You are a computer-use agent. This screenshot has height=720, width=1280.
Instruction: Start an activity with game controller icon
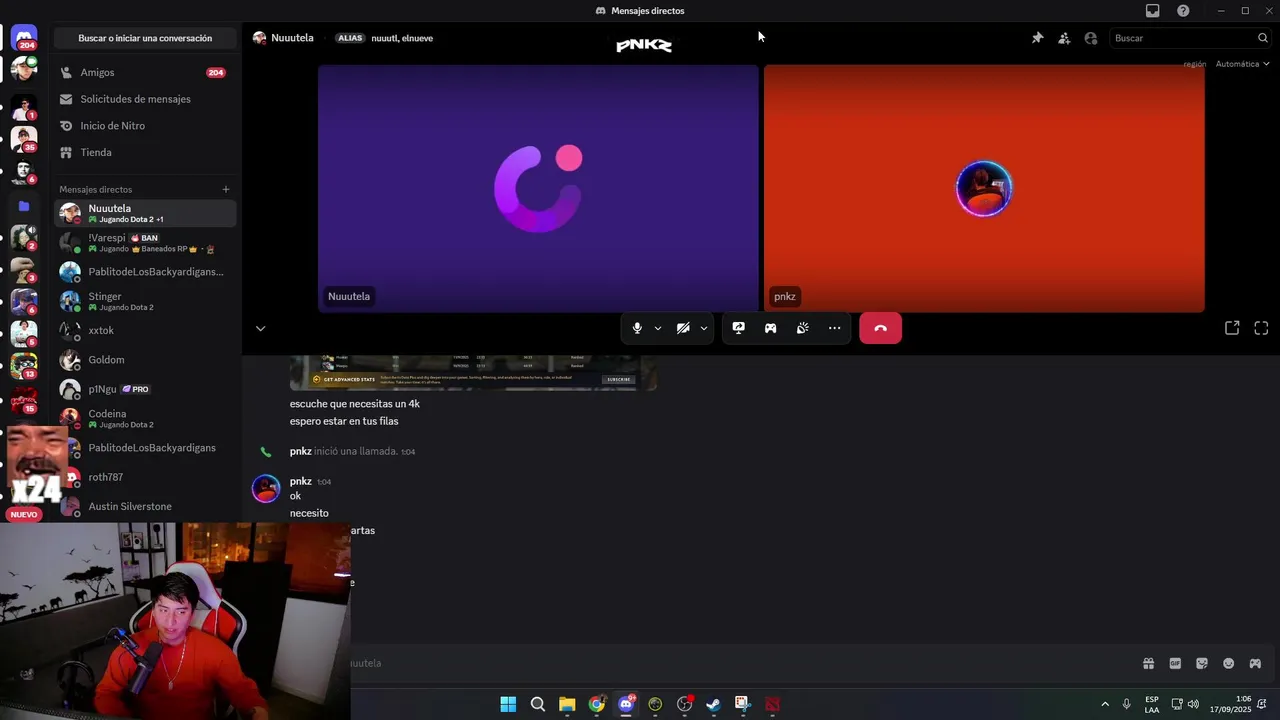click(770, 328)
